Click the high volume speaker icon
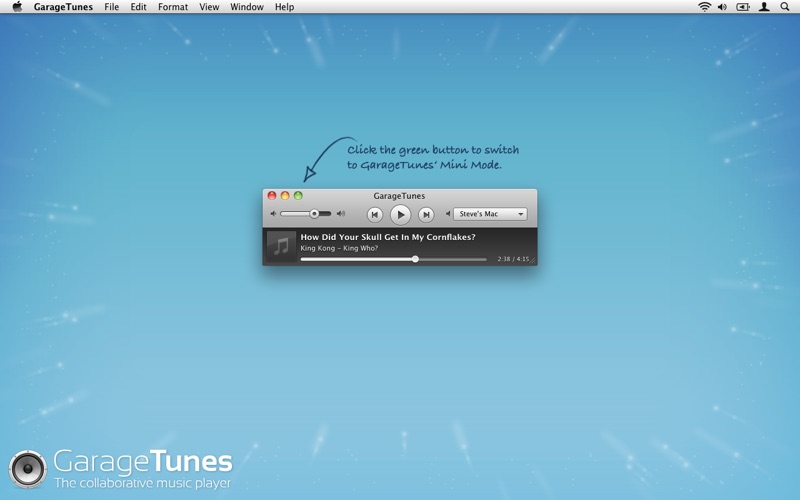This screenshot has height=500, width=800. 341,214
